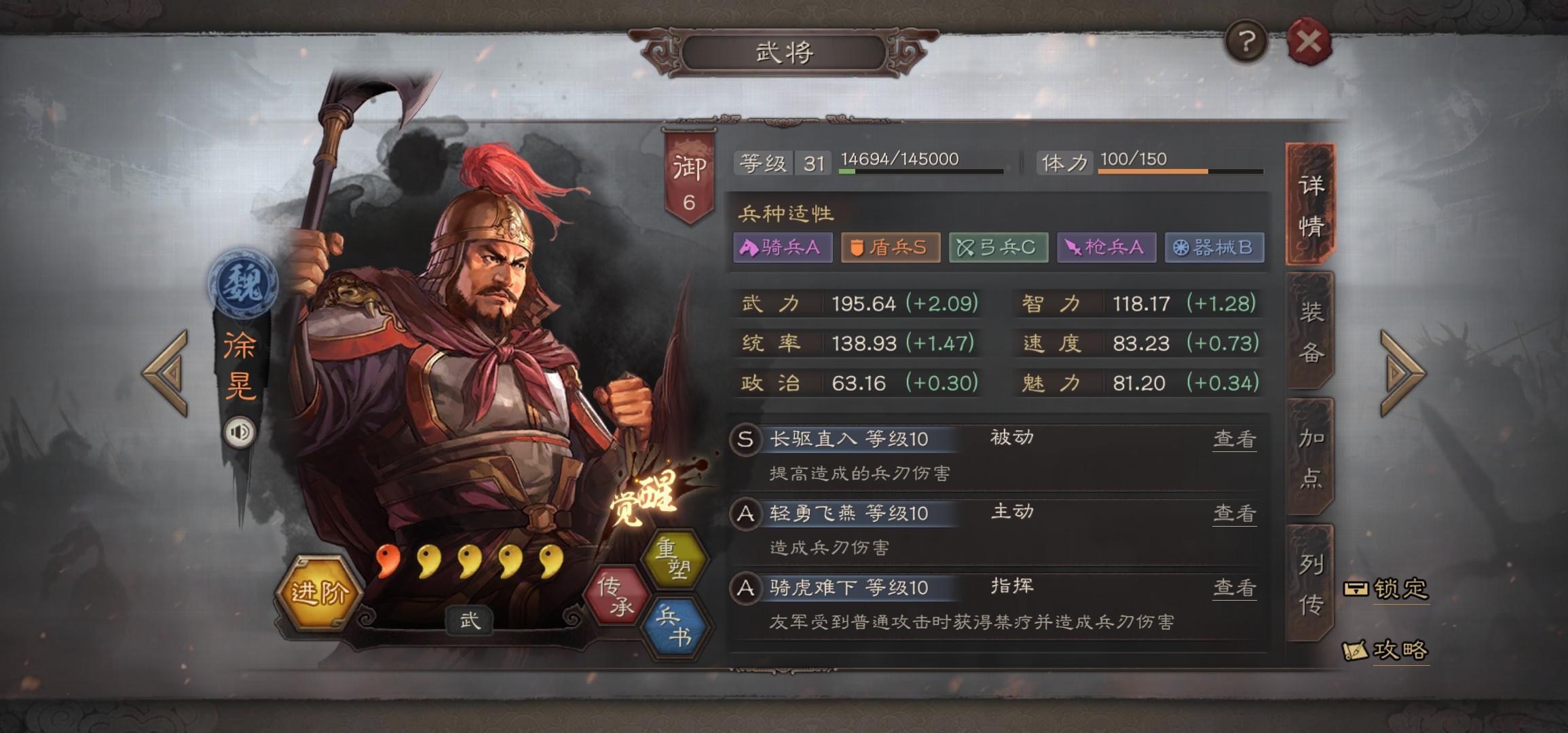This screenshot has width=1568, height=733.
Task: Switch to the 装备 equipment tab
Action: pyautogui.click(x=1310, y=331)
